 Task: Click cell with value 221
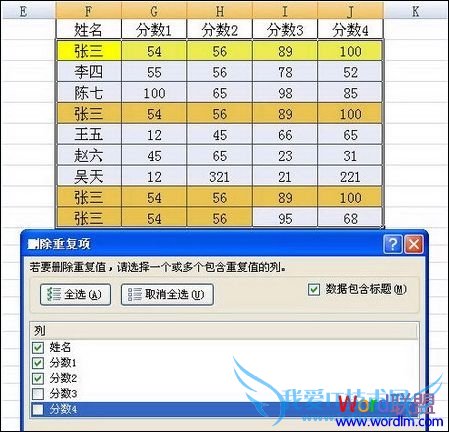[350, 177]
